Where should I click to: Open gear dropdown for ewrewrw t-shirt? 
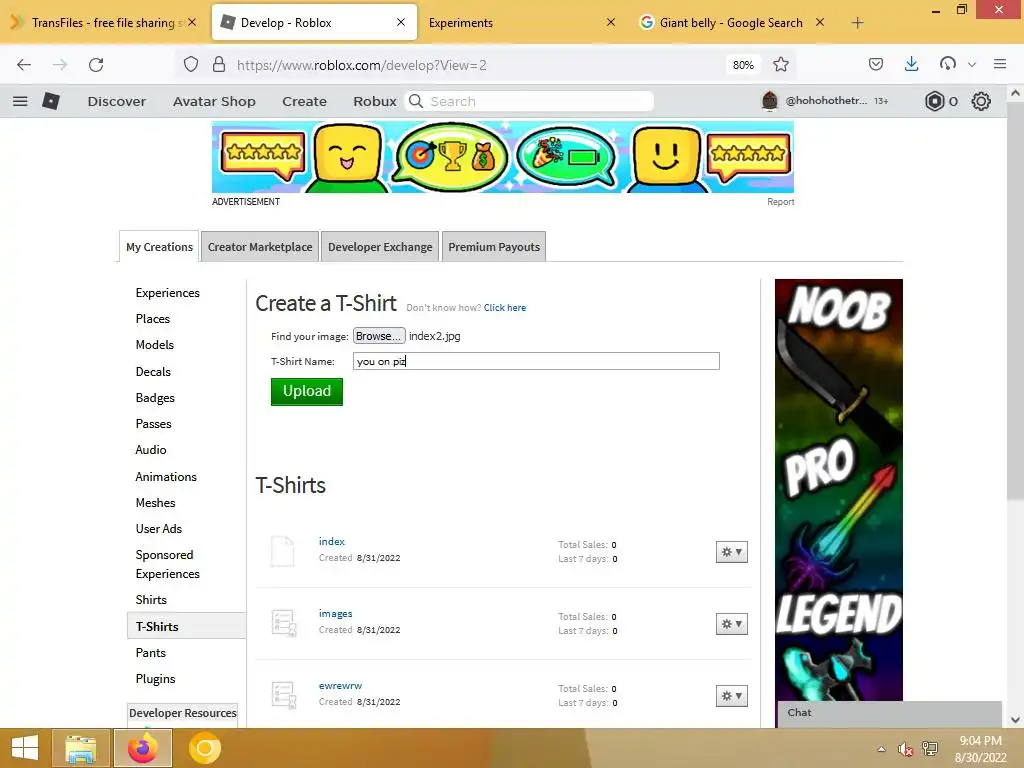coord(731,696)
